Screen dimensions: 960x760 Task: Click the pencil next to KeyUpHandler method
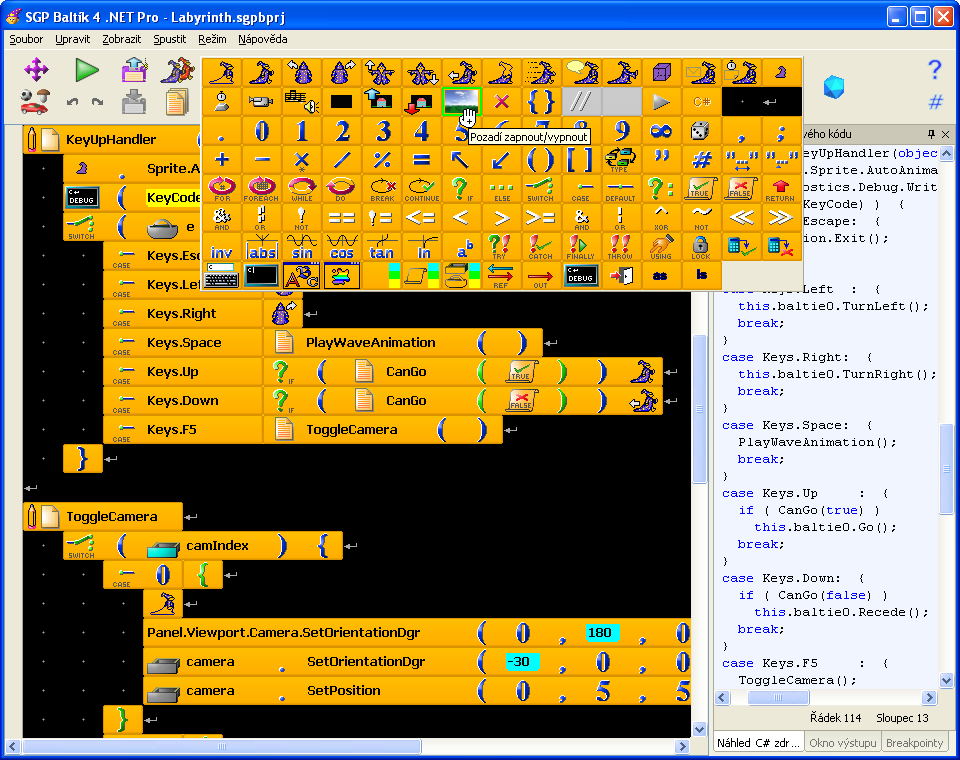point(33,139)
